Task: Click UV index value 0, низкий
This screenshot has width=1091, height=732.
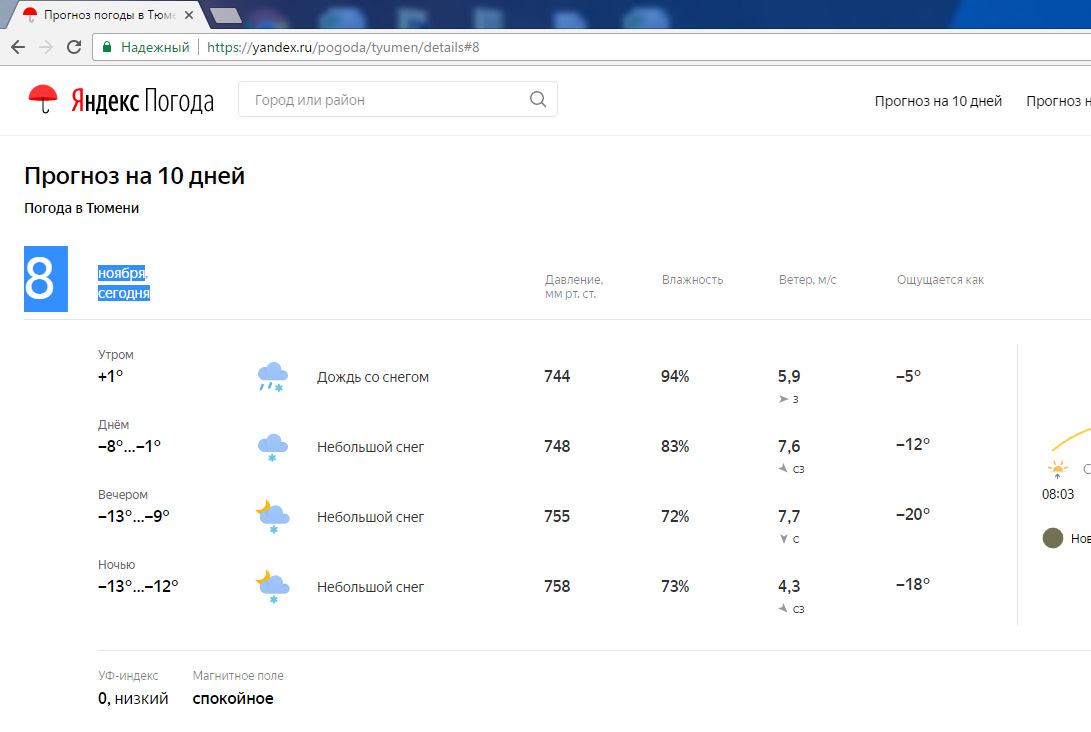Action: pos(133,699)
